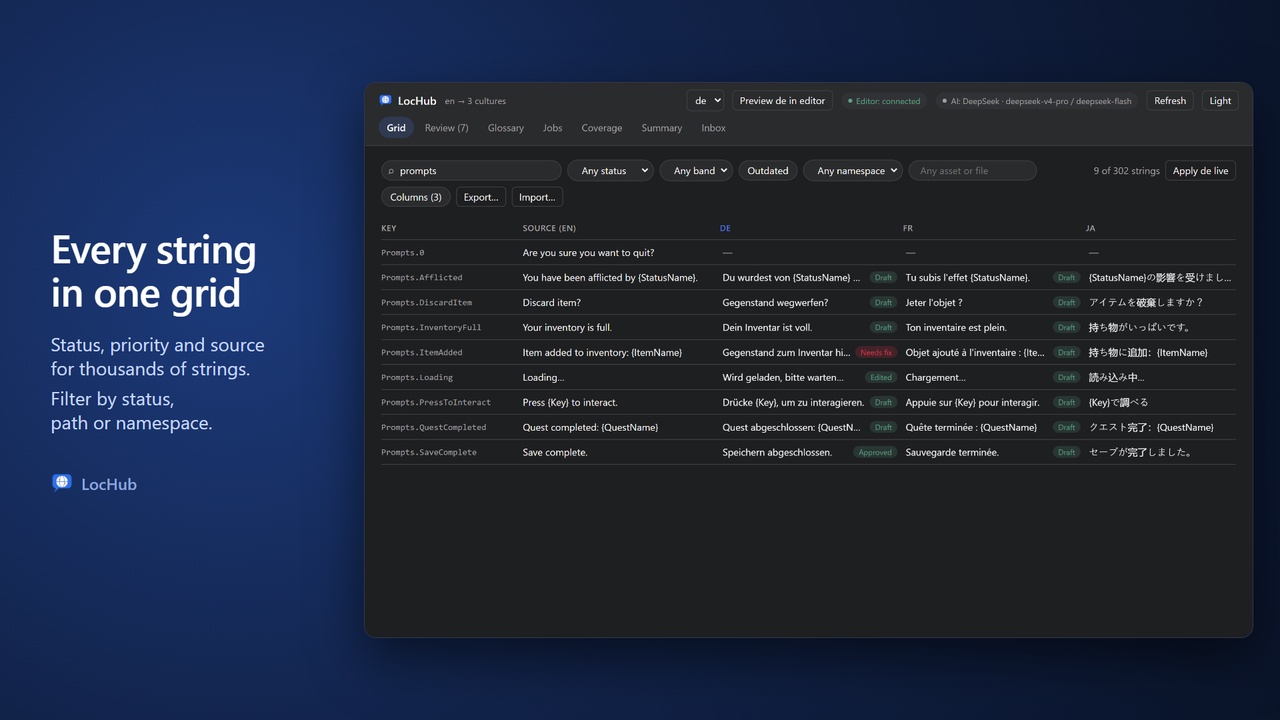The height and width of the screenshot is (720, 1280).
Task: Open the Any status dropdown
Action: coord(610,171)
